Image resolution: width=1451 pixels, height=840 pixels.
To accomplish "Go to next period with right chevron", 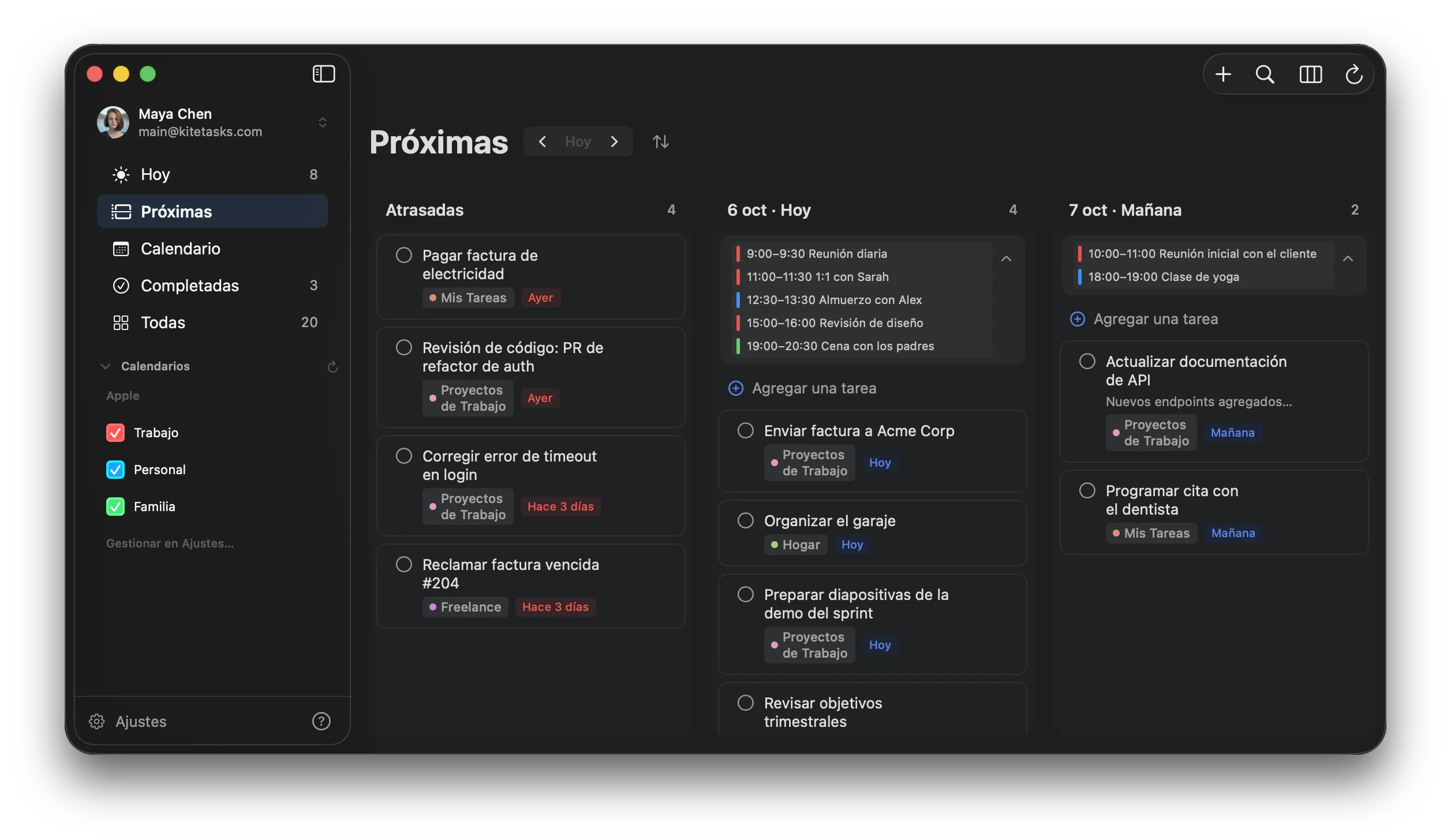I will point(614,141).
